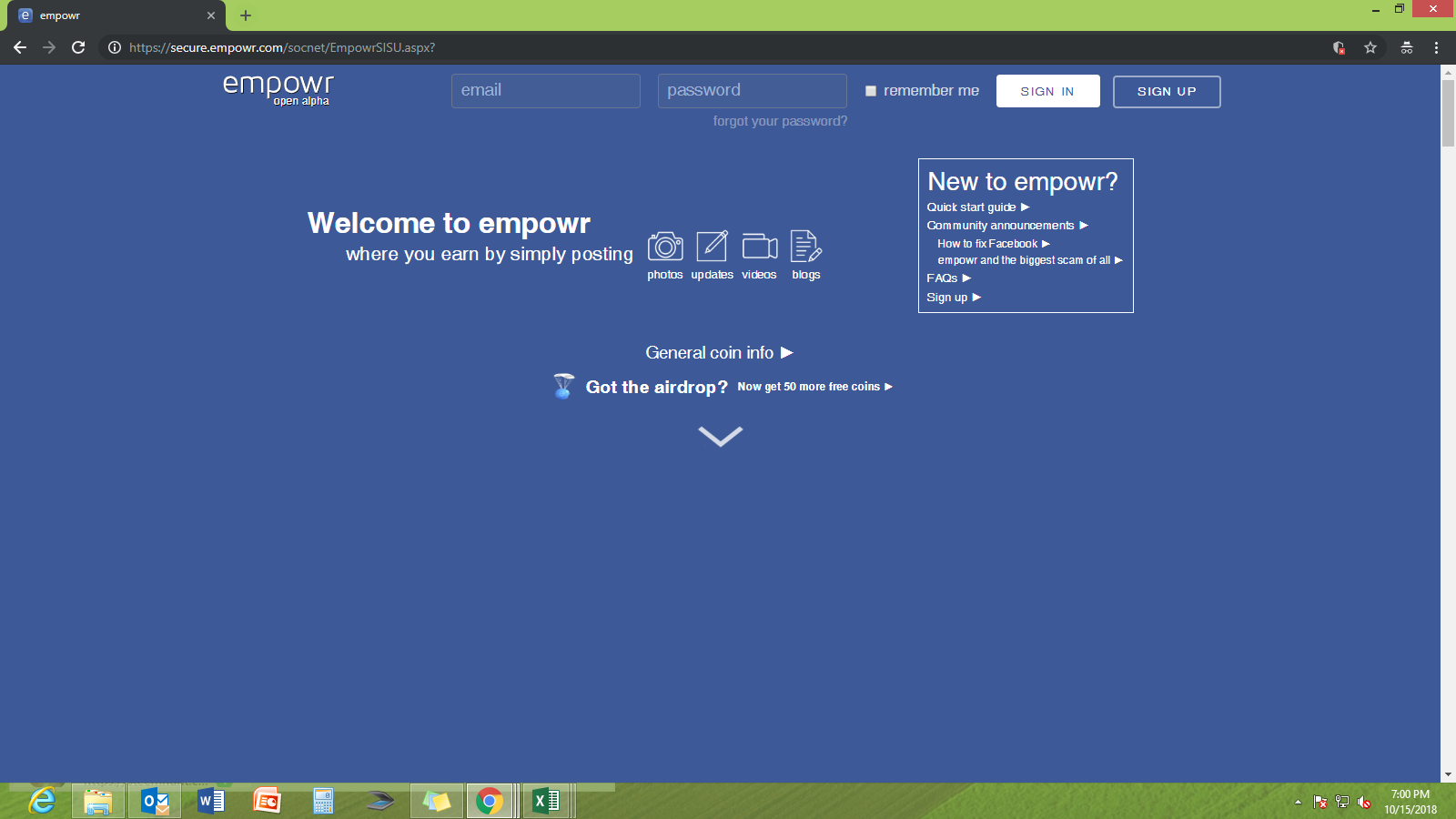Viewport: 1456px width, 819px height.
Task: Click the vertical scrollbar thumb
Action: click(1448, 113)
